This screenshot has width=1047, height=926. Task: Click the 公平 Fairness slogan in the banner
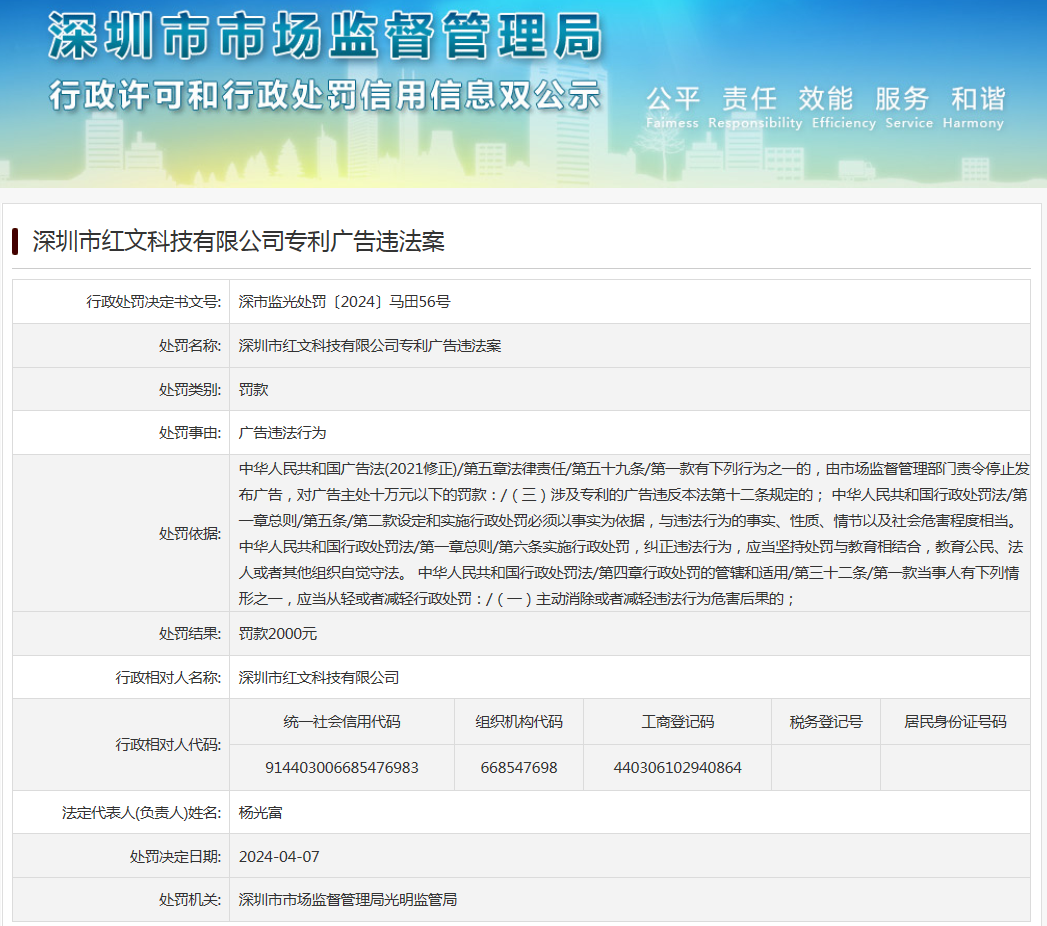click(x=672, y=107)
